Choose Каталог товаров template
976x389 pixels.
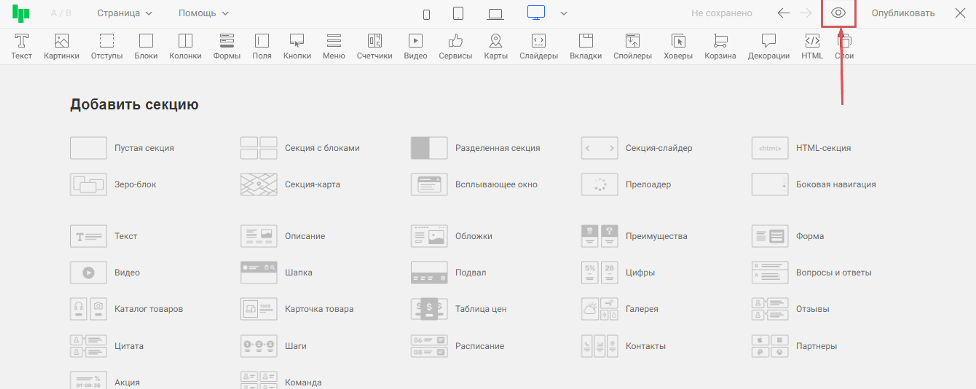[127, 309]
